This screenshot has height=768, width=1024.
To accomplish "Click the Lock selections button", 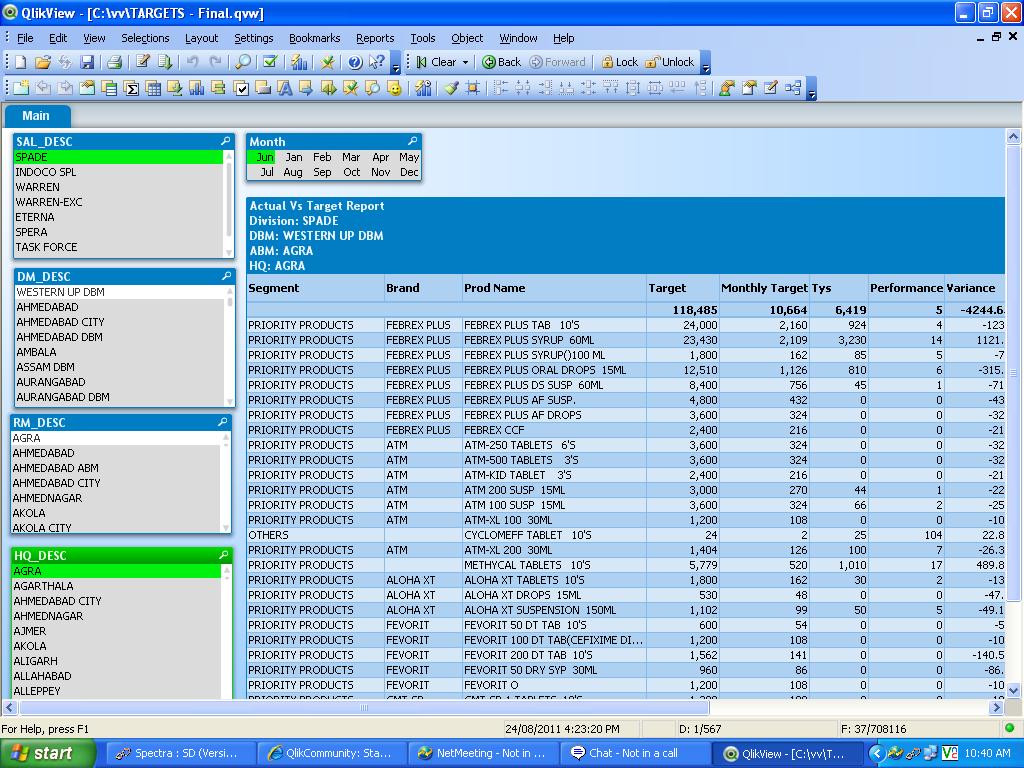I will tap(619, 62).
